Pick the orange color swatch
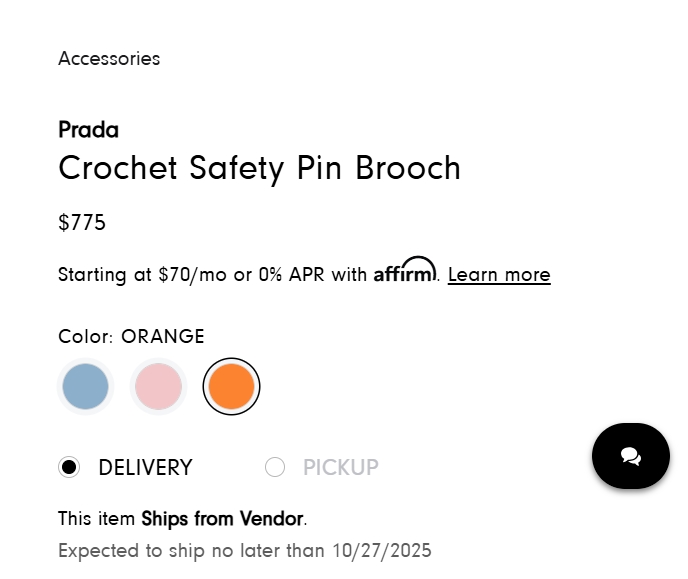 [232, 386]
